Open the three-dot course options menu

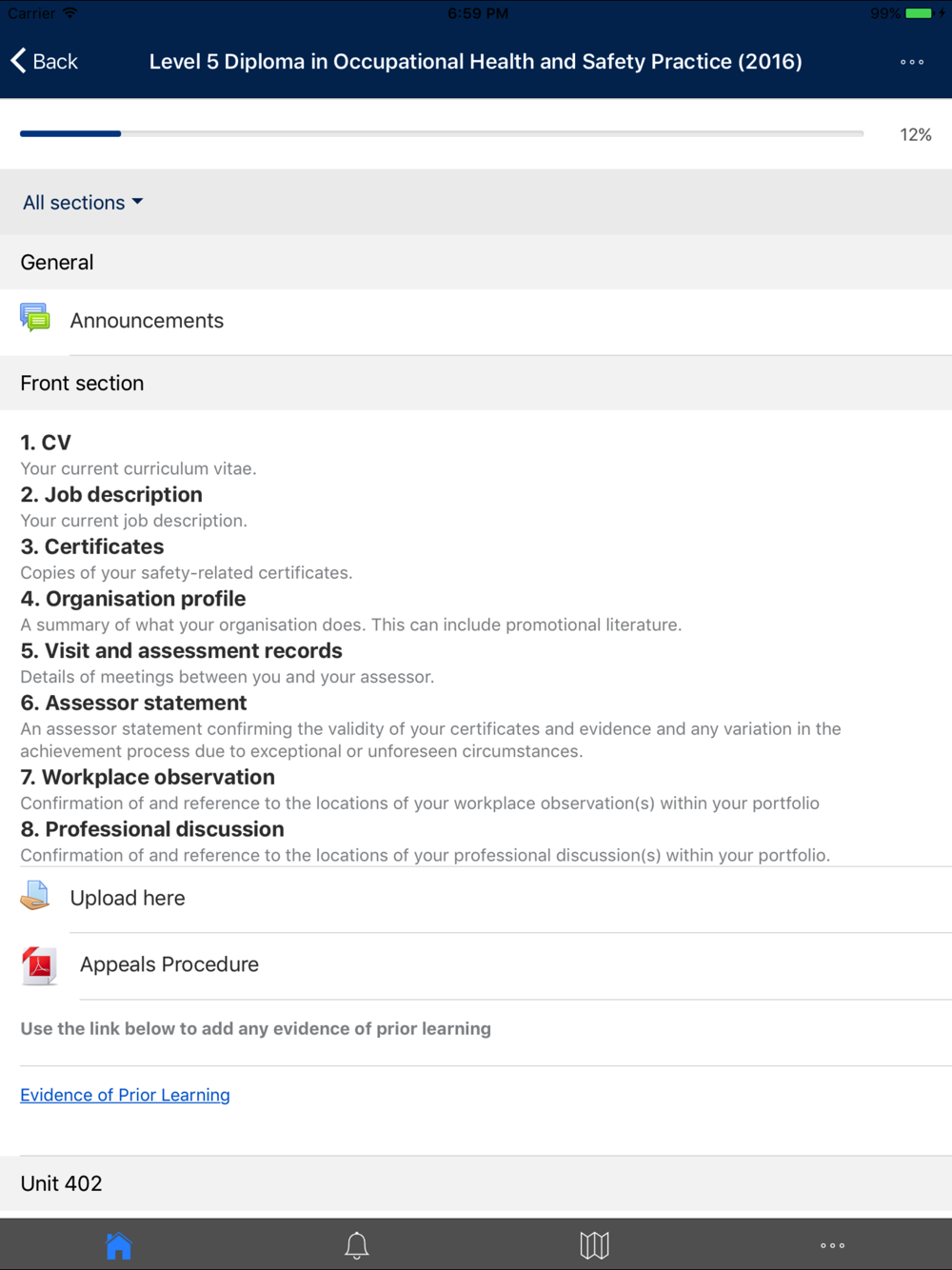pyautogui.click(x=912, y=62)
